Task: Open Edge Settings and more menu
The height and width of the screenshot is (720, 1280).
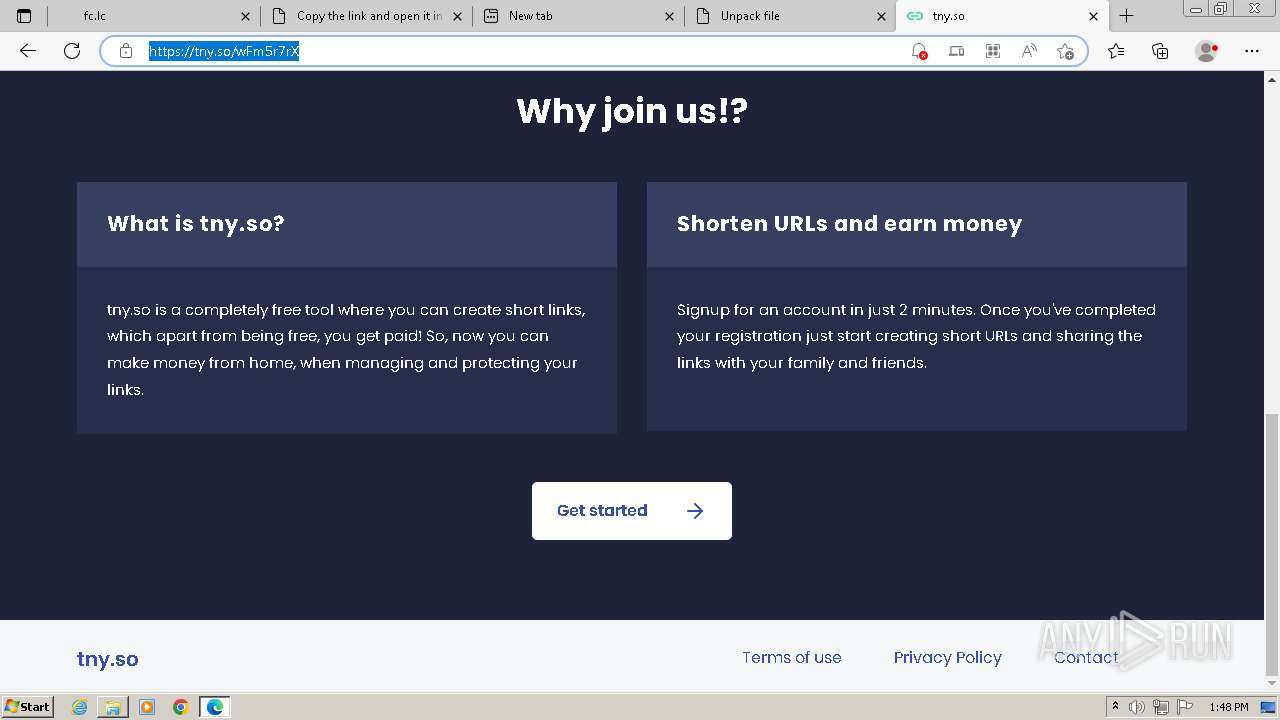Action: 1252,51
